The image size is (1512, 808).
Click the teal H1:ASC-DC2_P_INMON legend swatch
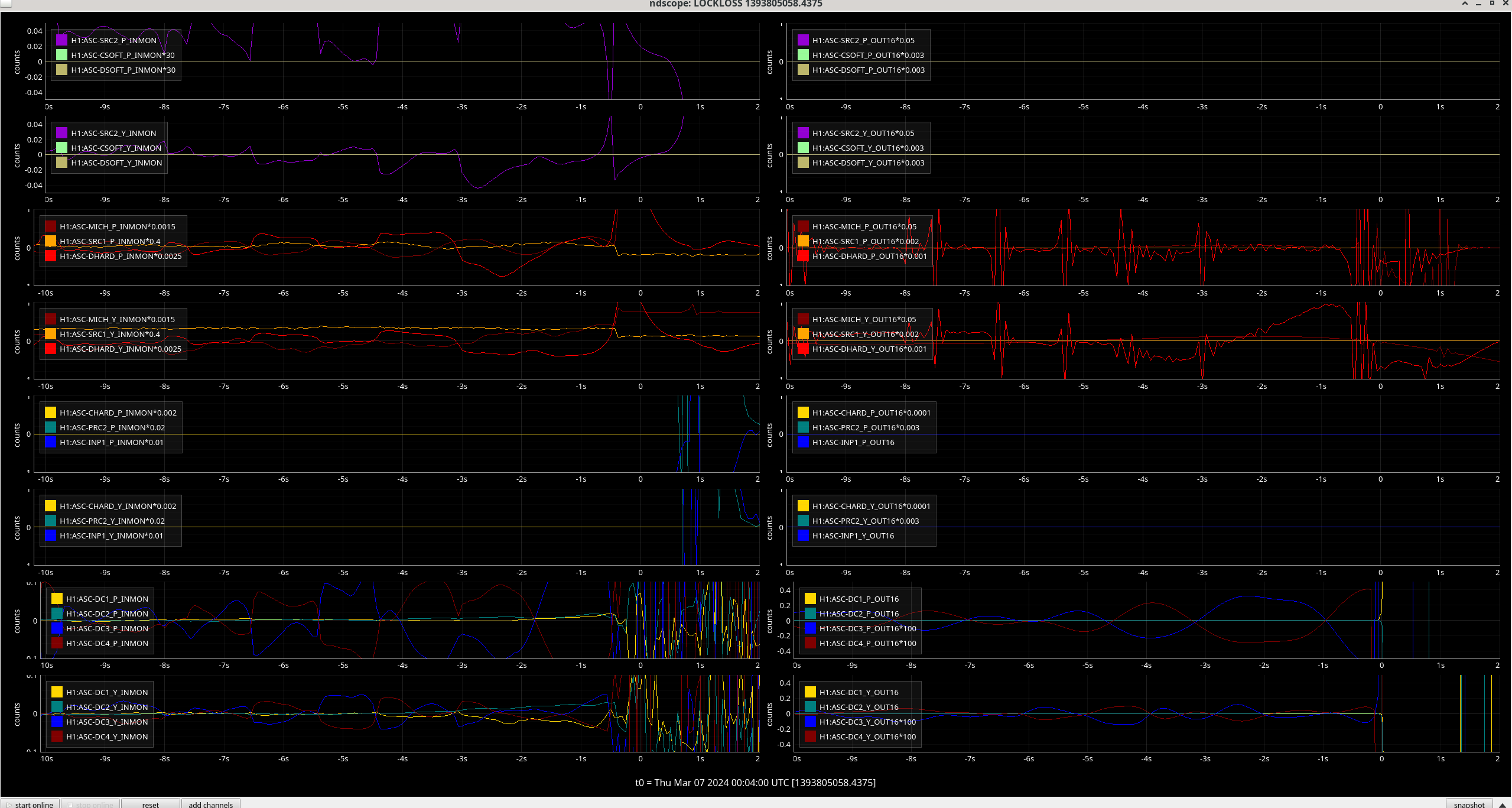[x=57, y=614]
